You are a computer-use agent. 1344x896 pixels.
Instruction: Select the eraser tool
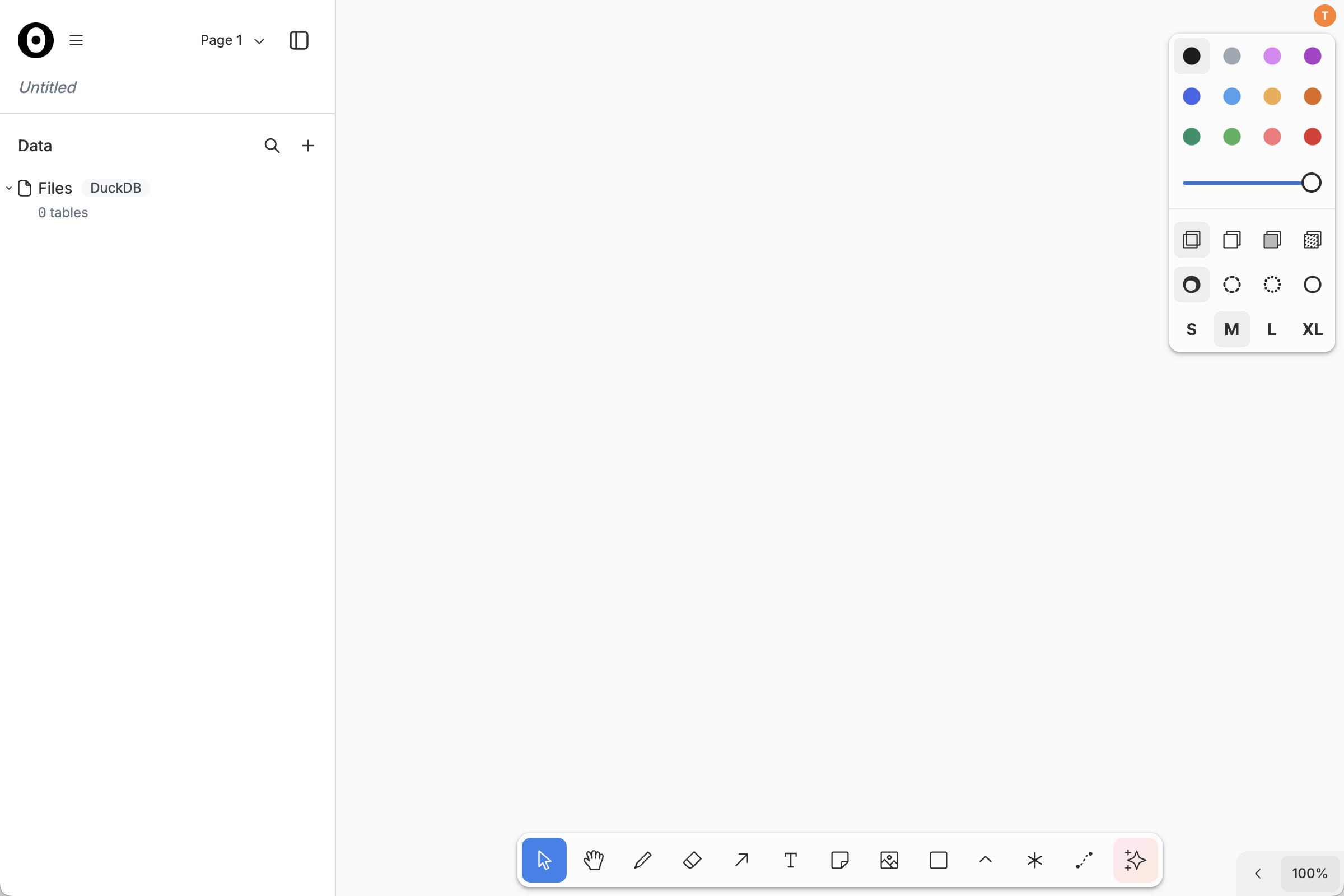pos(692,860)
